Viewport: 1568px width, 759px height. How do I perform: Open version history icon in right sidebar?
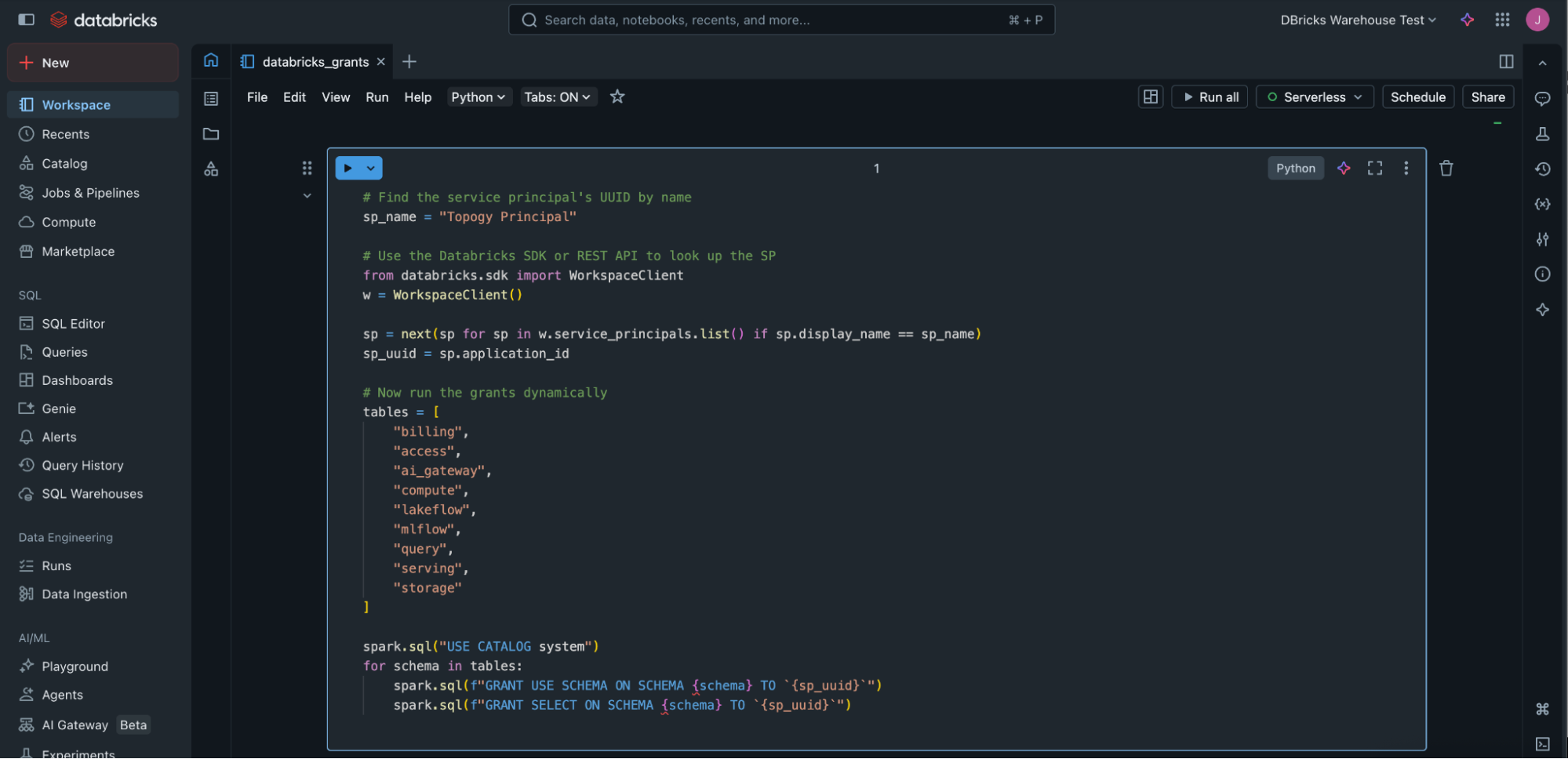(1542, 169)
